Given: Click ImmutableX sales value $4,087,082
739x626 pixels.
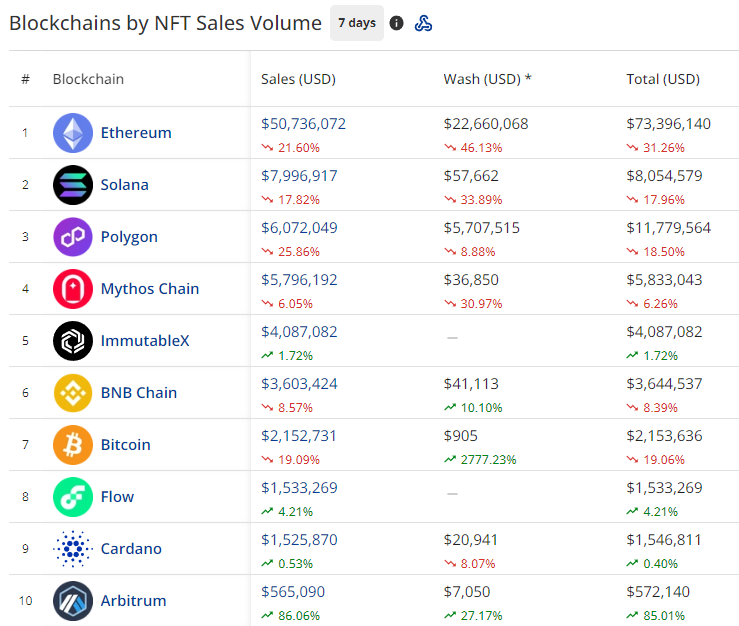Looking at the screenshot, I should tap(299, 331).
